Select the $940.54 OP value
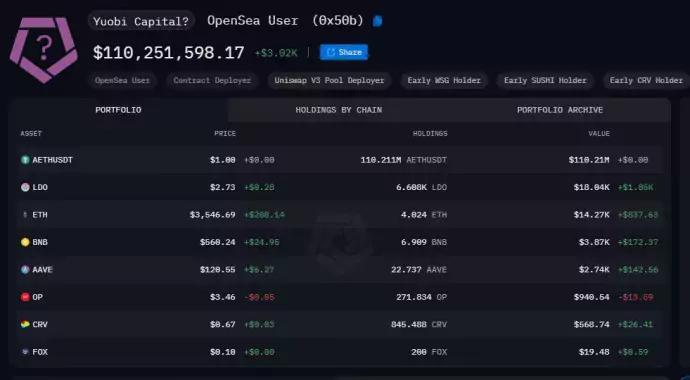The width and height of the screenshot is (690, 380). pos(591,297)
